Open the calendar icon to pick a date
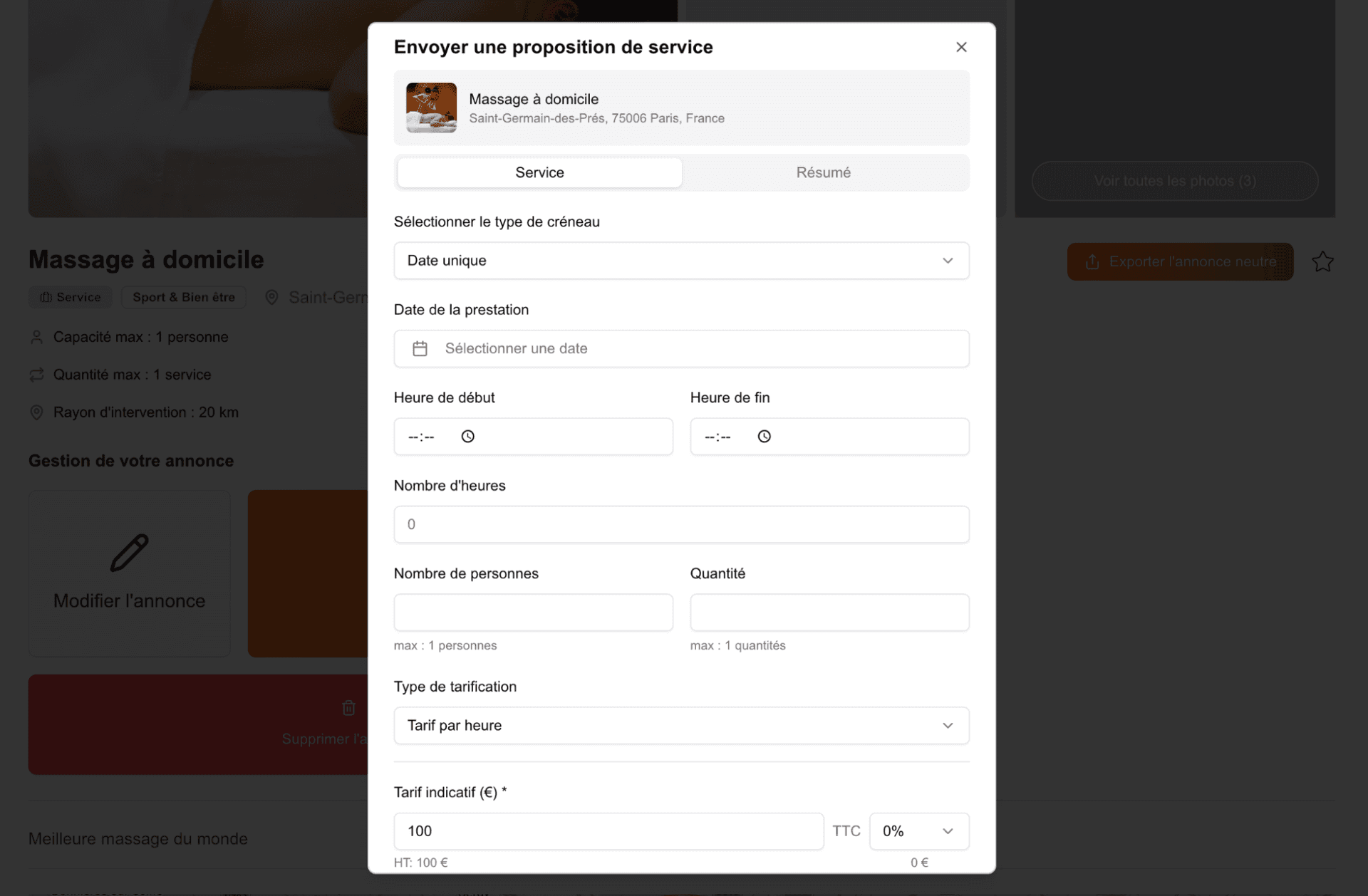Viewport: 1368px width, 896px height. (420, 348)
